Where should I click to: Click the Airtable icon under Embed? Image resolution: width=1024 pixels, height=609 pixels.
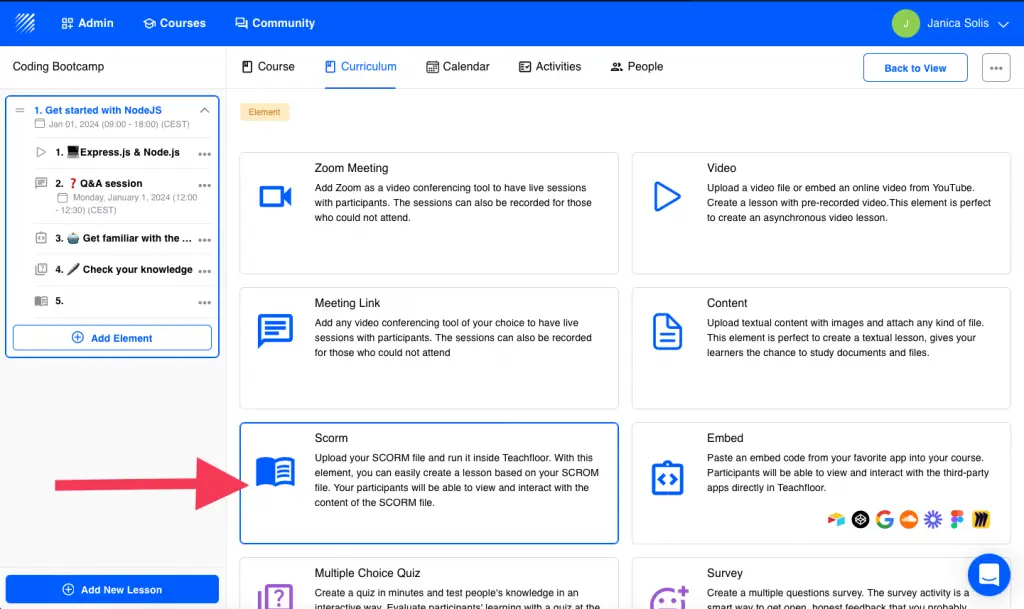point(836,519)
